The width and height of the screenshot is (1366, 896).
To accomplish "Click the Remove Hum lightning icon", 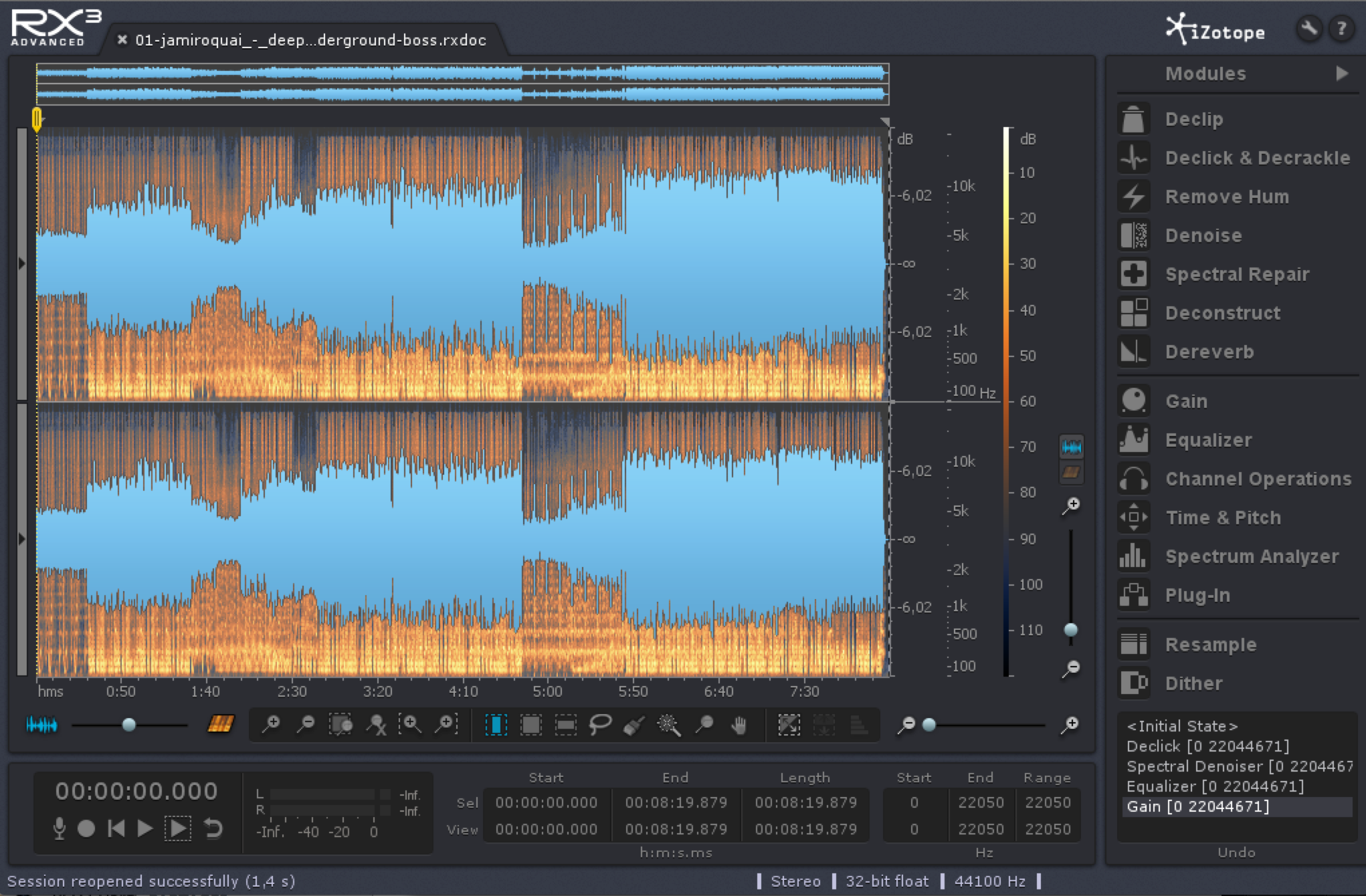I will click(x=1134, y=196).
